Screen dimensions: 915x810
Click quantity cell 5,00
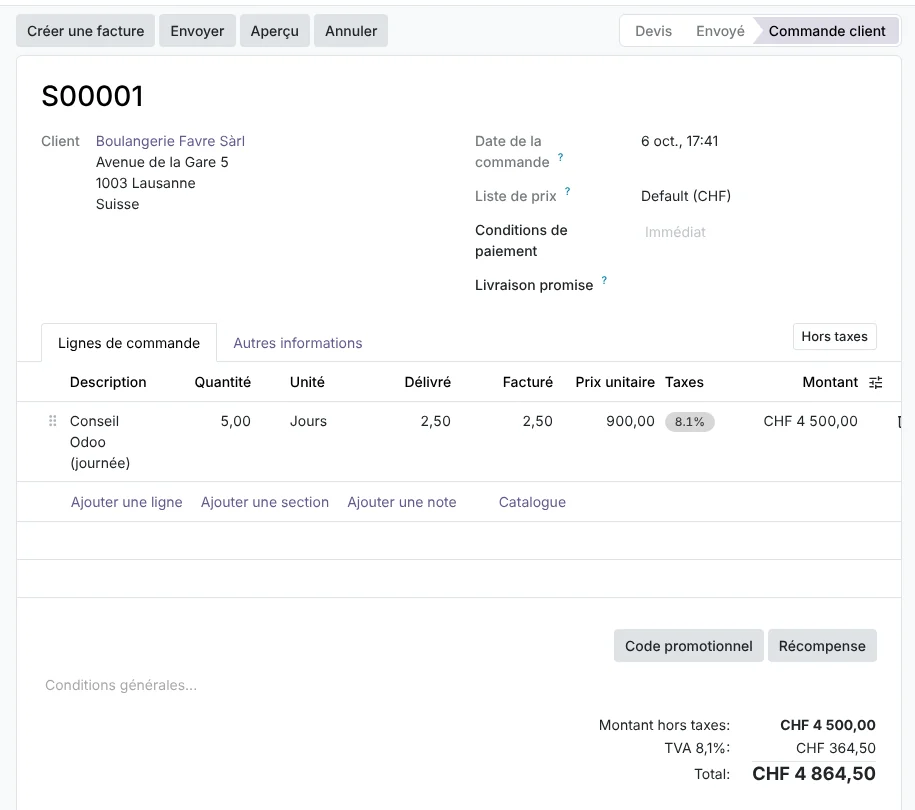pos(235,421)
